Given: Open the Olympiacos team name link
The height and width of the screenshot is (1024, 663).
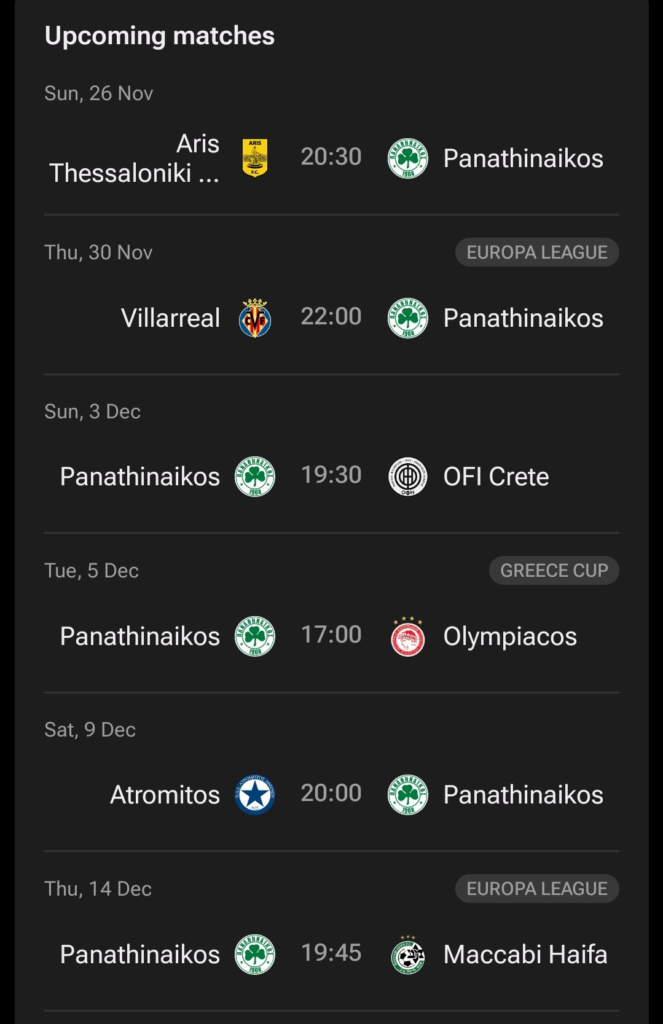Looking at the screenshot, I should [510, 636].
